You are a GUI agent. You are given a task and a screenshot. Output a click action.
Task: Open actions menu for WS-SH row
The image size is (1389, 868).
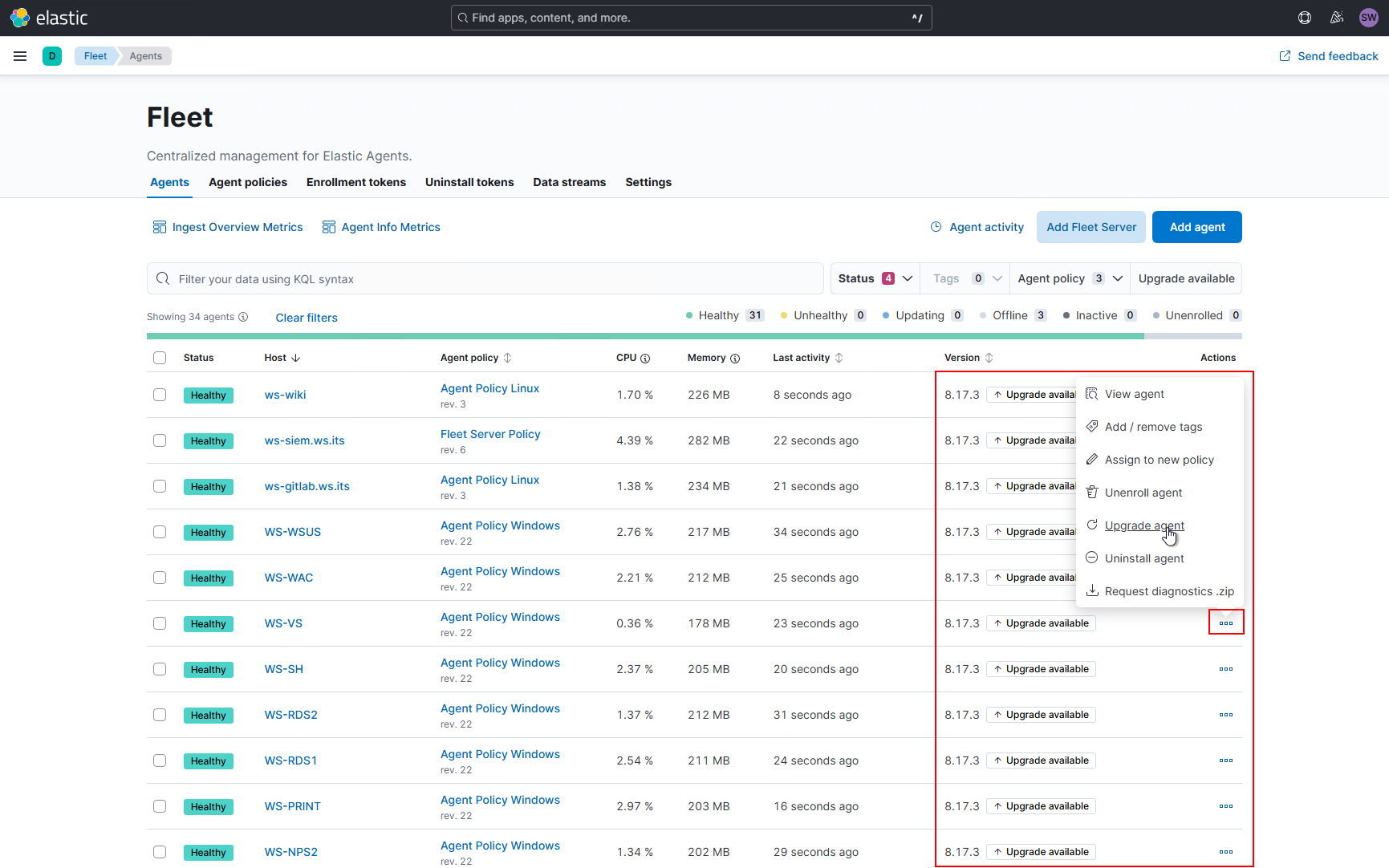click(x=1226, y=669)
